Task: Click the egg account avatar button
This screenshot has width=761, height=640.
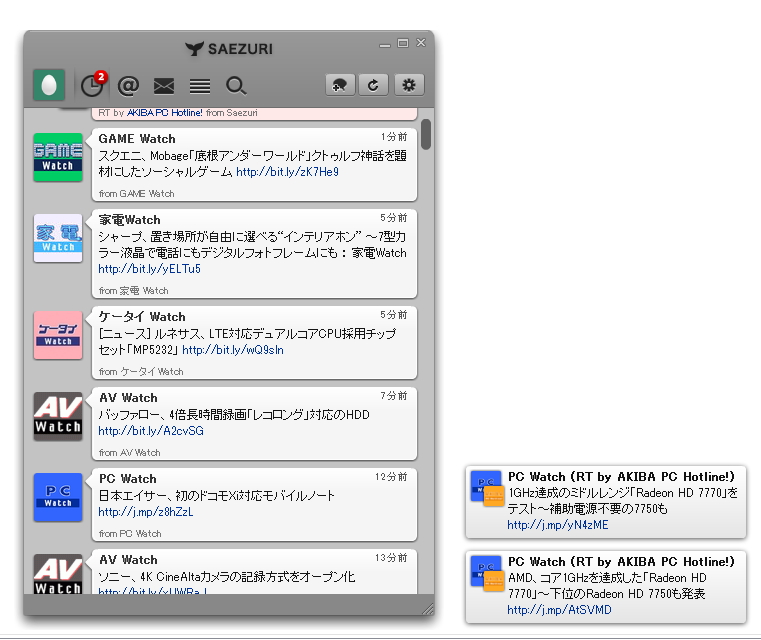Action: click(49, 85)
